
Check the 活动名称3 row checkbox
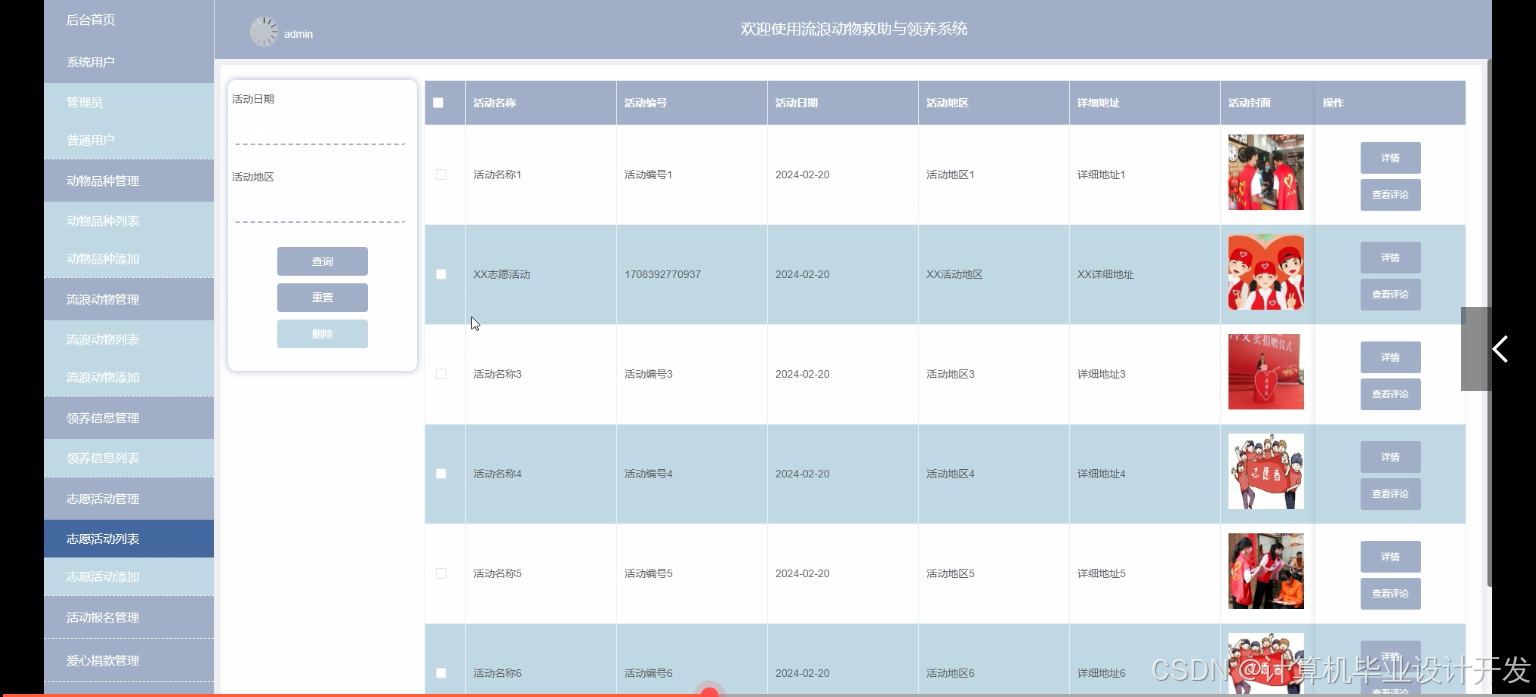point(441,374)
